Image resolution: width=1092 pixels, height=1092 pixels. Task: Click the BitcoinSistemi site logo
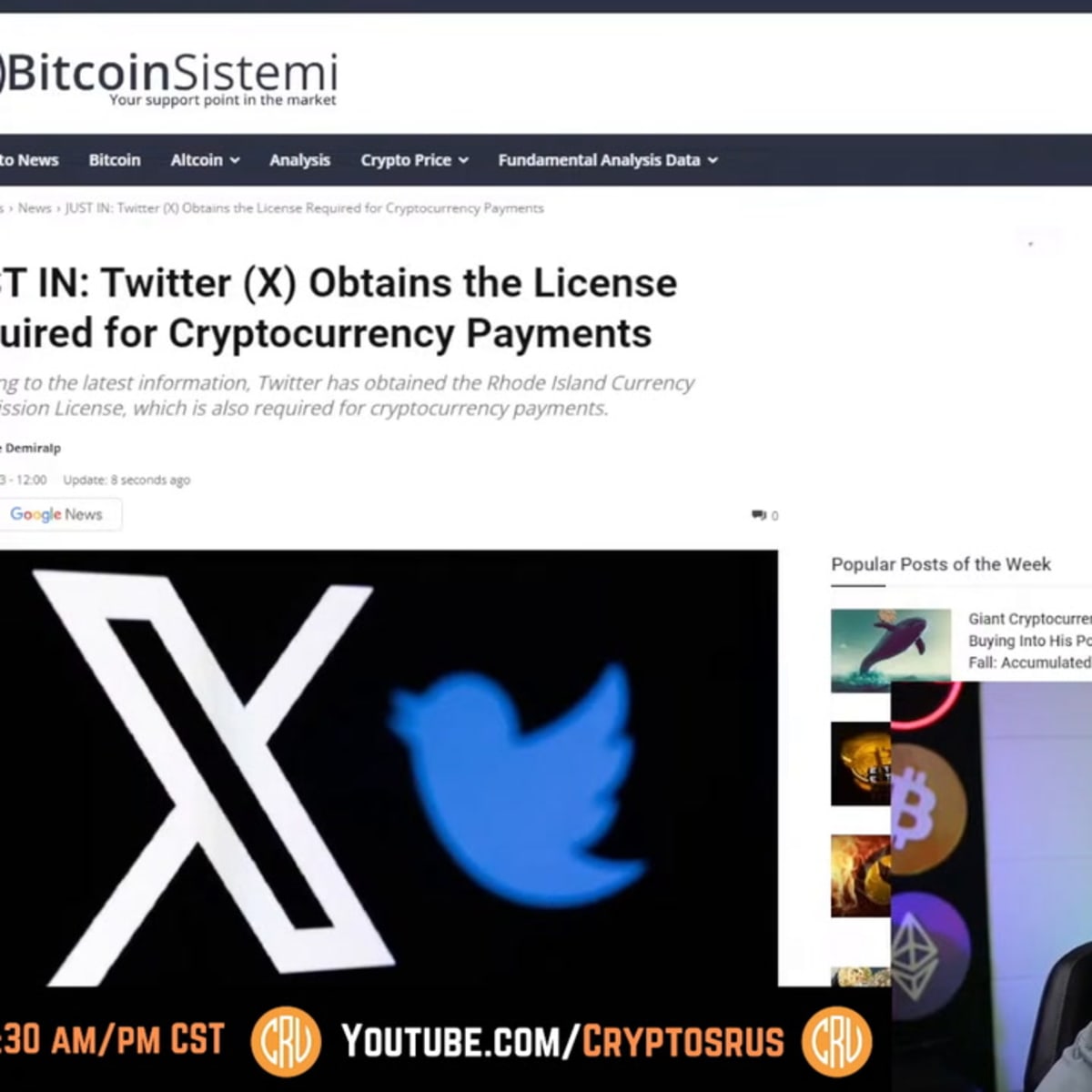(x=169, y=78)
